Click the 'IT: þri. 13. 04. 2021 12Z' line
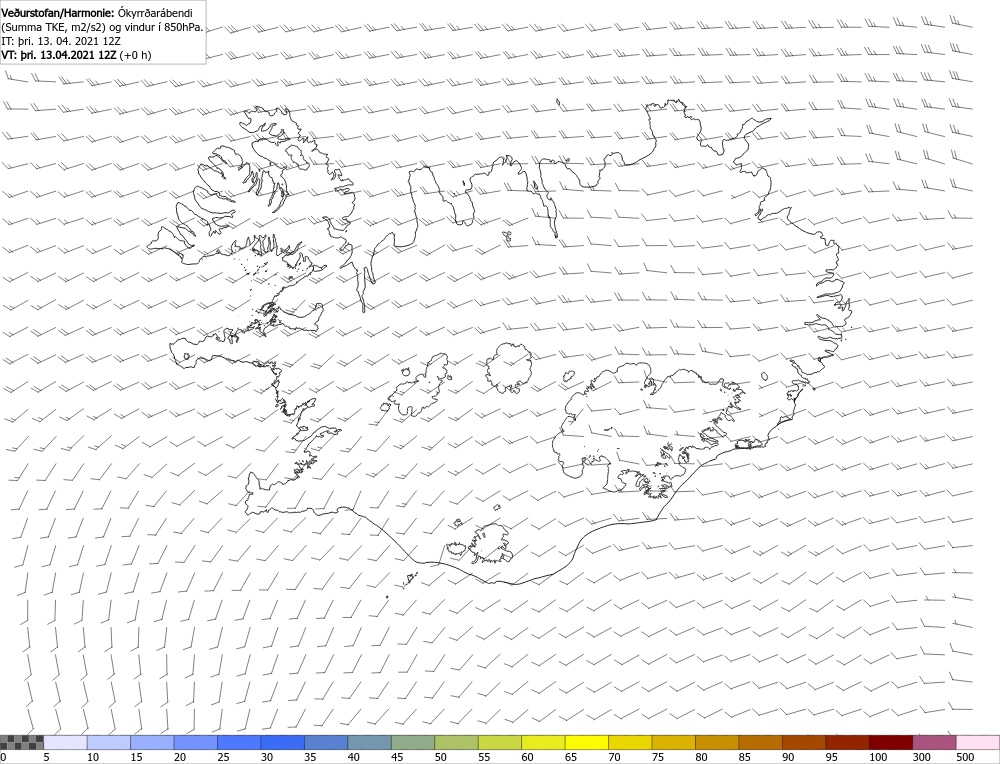 click(x=61, y=41)
